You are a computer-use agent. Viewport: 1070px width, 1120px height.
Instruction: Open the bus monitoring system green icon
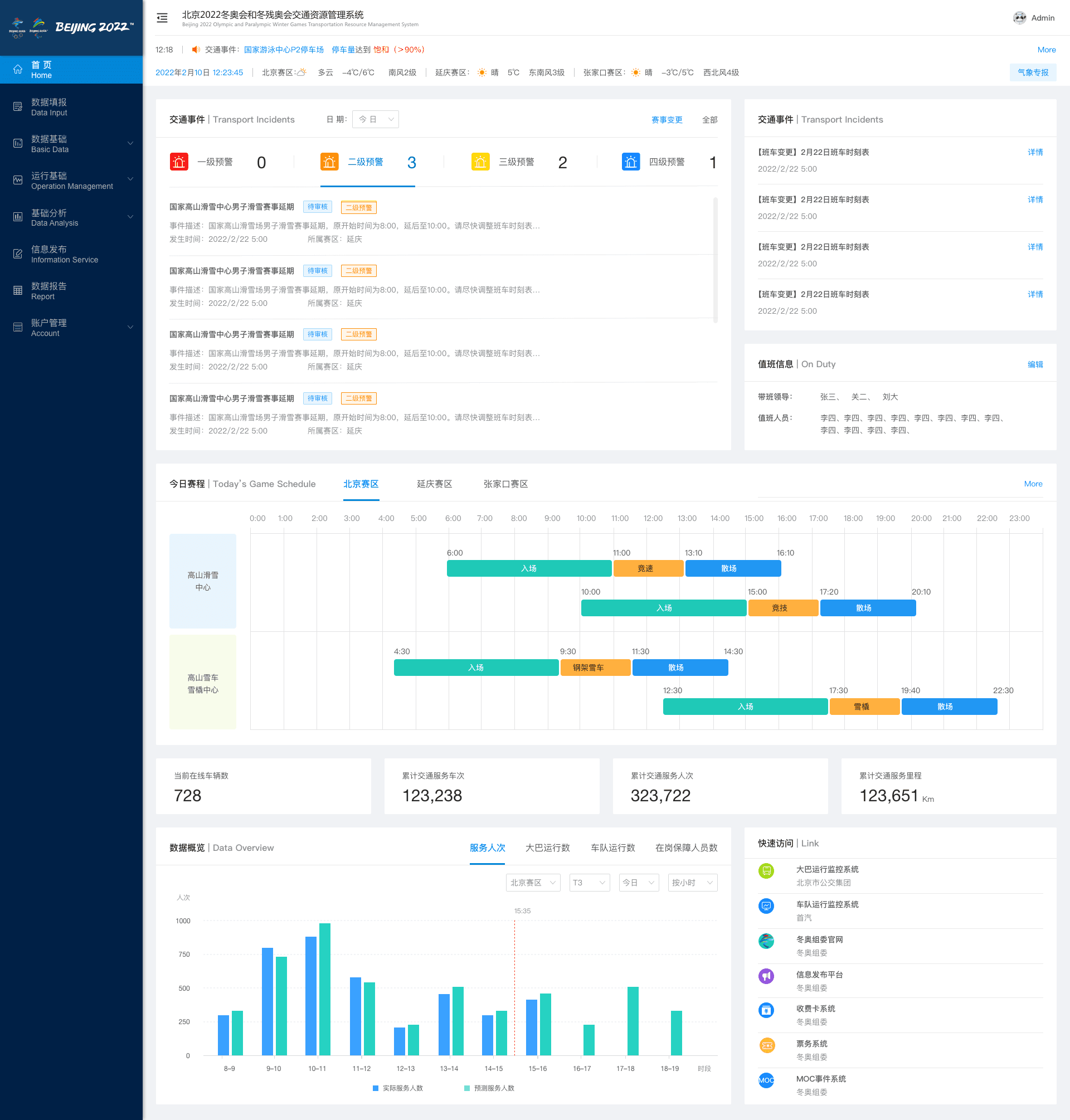pyautogui.click(x=766, y=871)
